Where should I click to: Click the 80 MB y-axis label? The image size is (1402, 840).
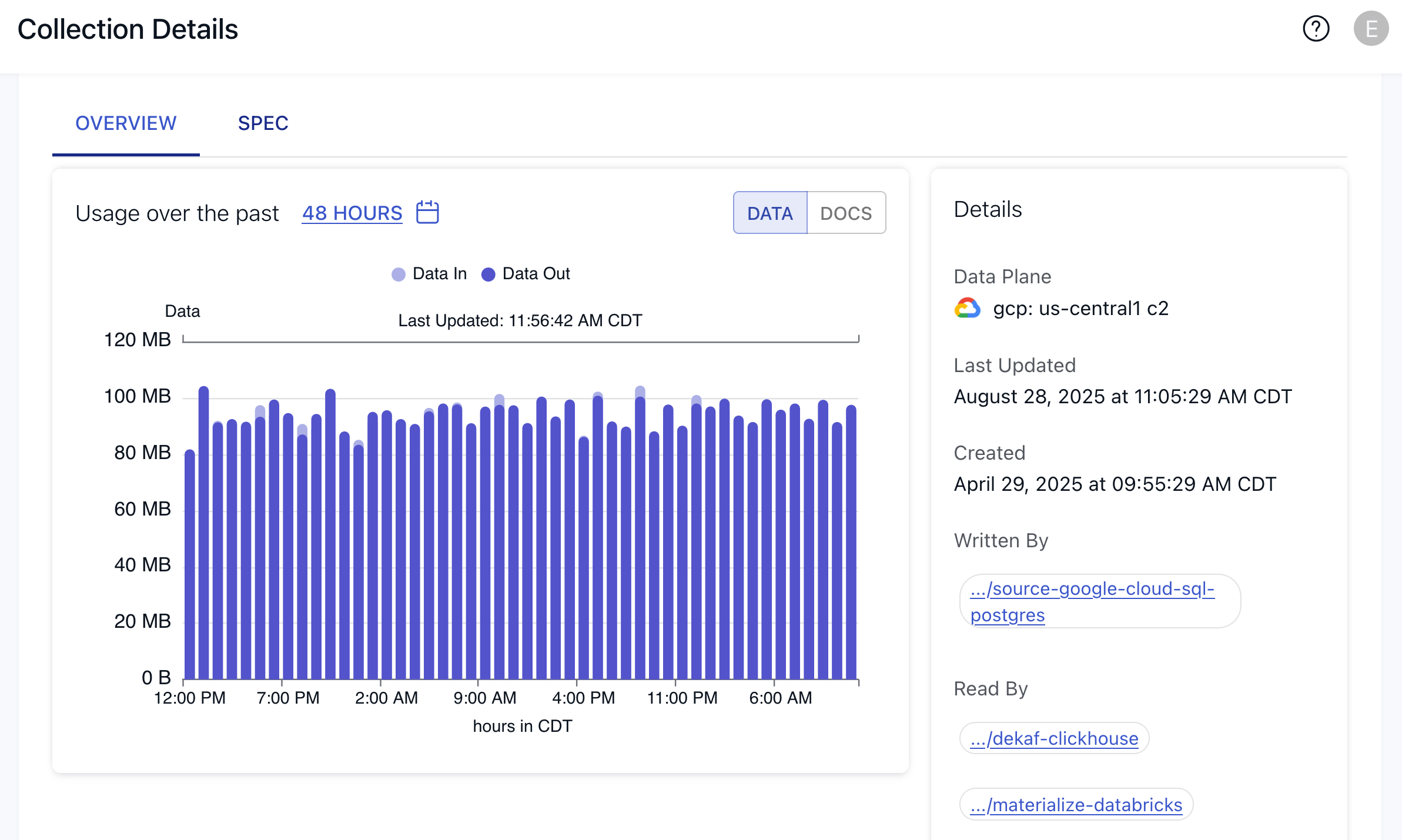(142, 453)
